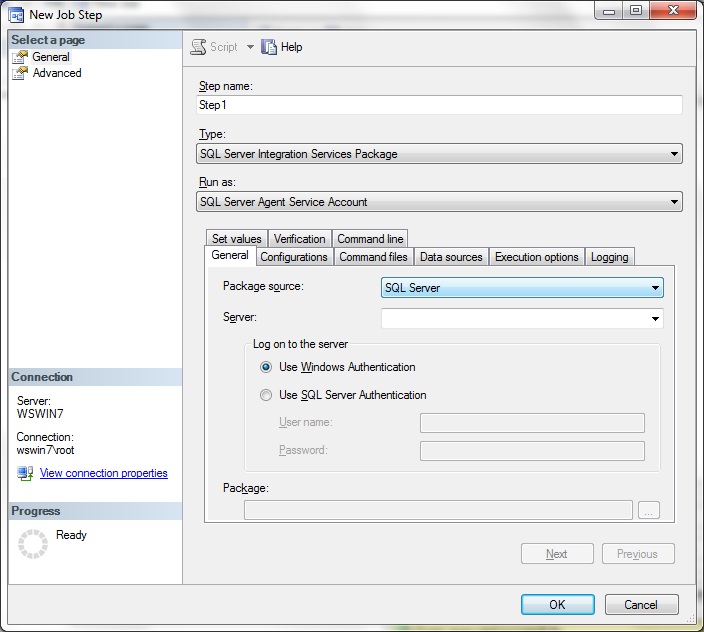
Task: Open the Command line tab
Action: tap(370, 239)
